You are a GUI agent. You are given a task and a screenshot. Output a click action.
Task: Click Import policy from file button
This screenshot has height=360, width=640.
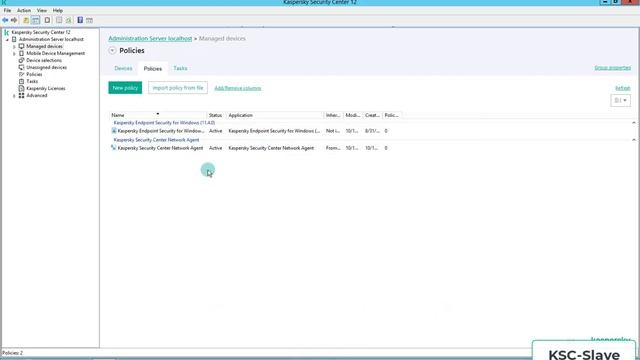(x=178, y=88)
